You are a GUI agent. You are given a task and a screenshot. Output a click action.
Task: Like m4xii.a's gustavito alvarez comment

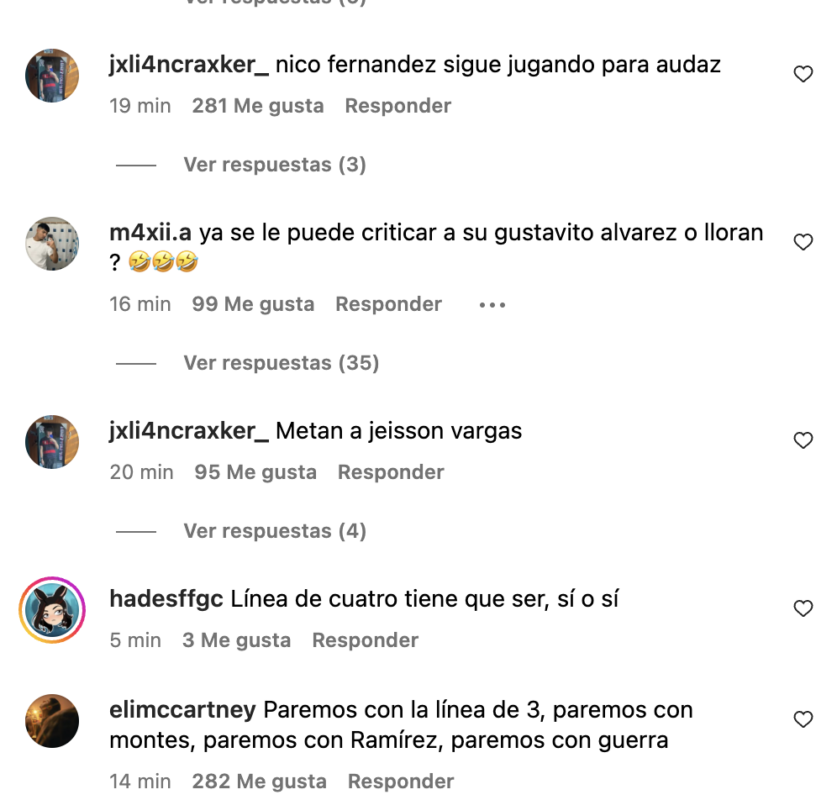tap(803, 242)
